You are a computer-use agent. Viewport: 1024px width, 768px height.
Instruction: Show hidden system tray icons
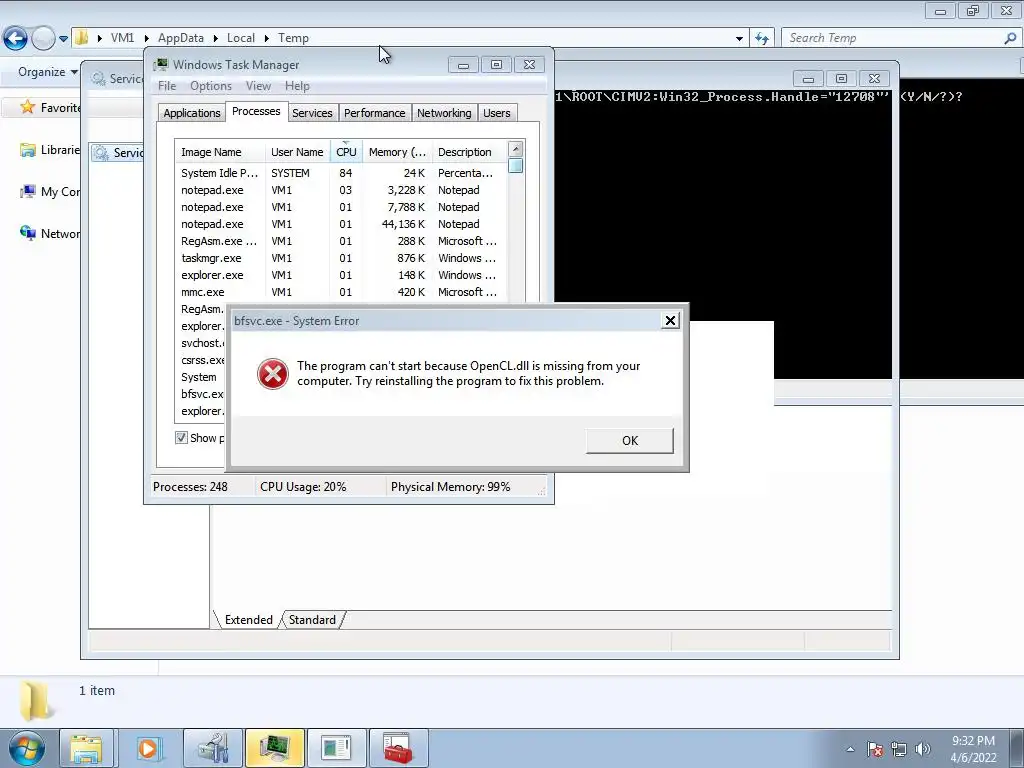click(x=850, y=750)
